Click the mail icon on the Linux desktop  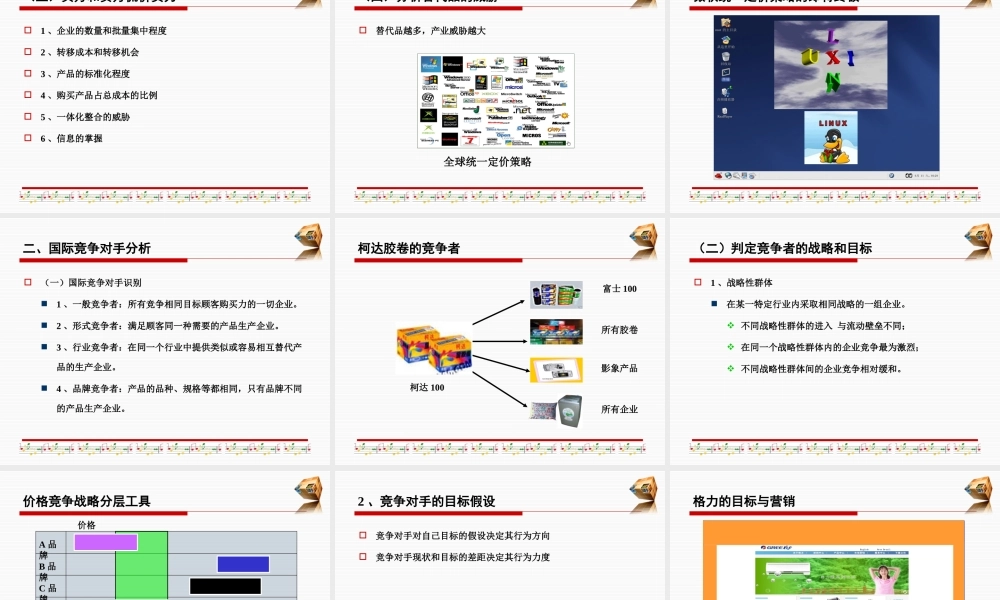coord(725,73)
